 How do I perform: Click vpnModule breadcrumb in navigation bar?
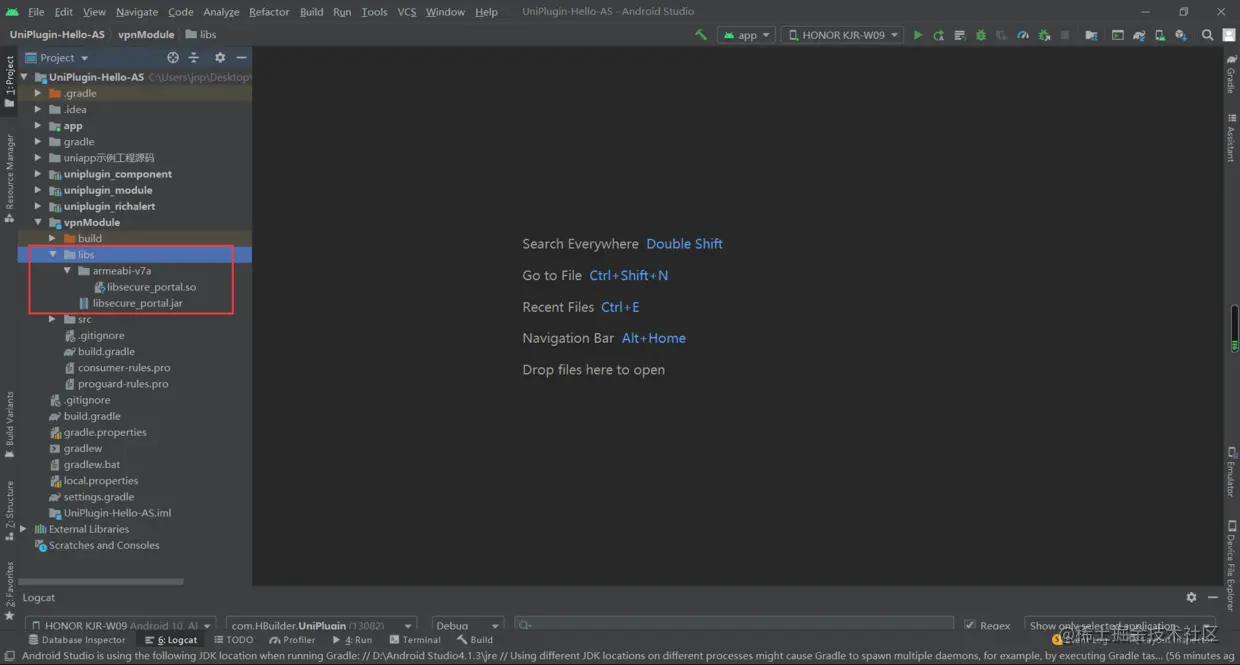(146, 34)
